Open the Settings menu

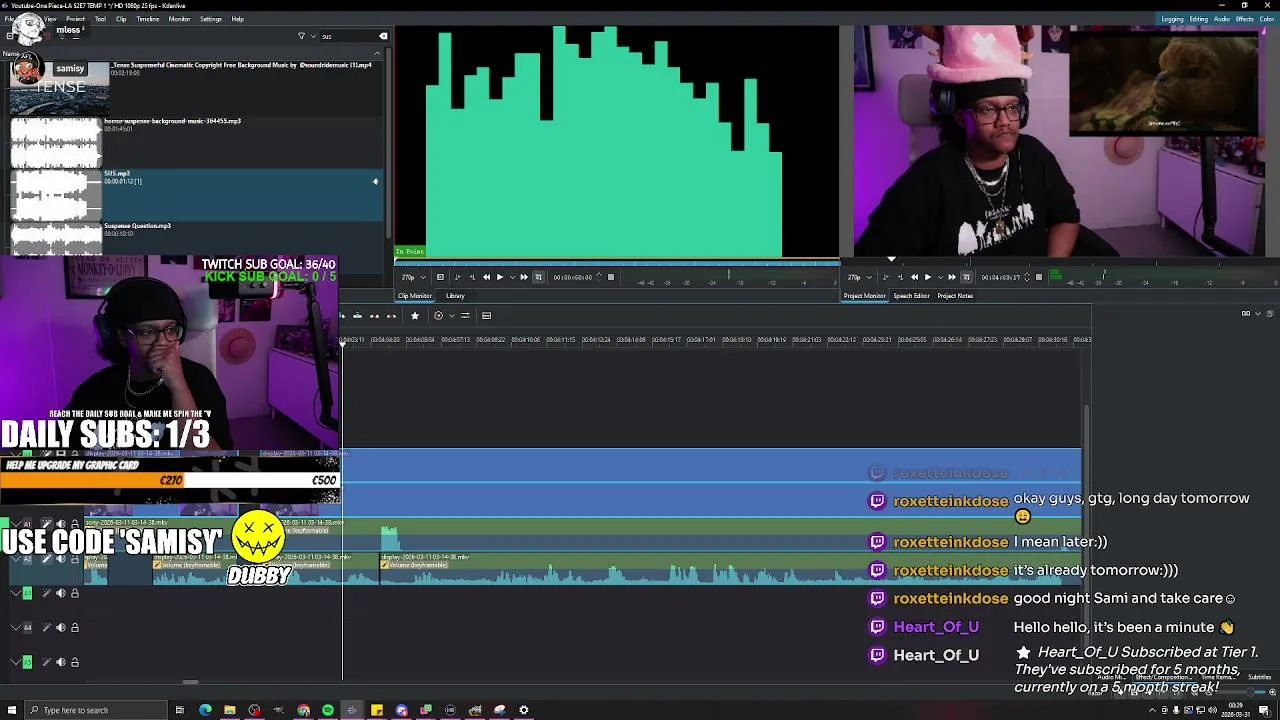point(211,19)
